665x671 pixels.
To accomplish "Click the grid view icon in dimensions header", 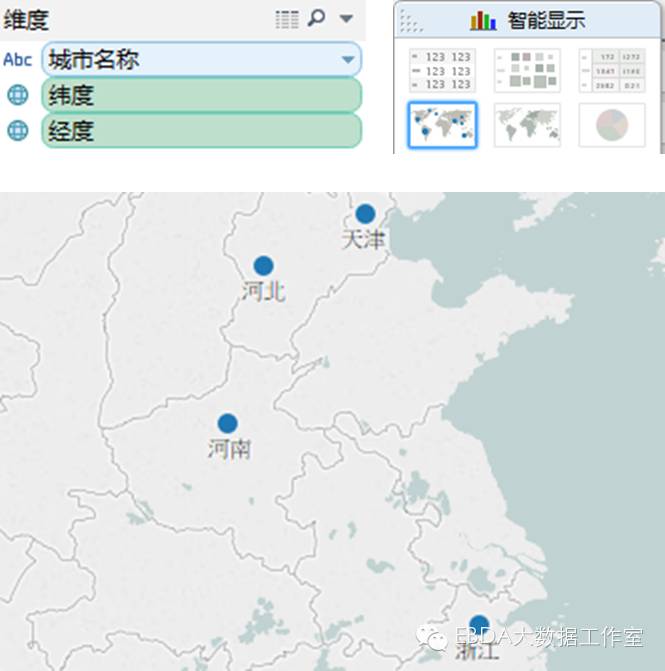I will click(x=286, y=19).
